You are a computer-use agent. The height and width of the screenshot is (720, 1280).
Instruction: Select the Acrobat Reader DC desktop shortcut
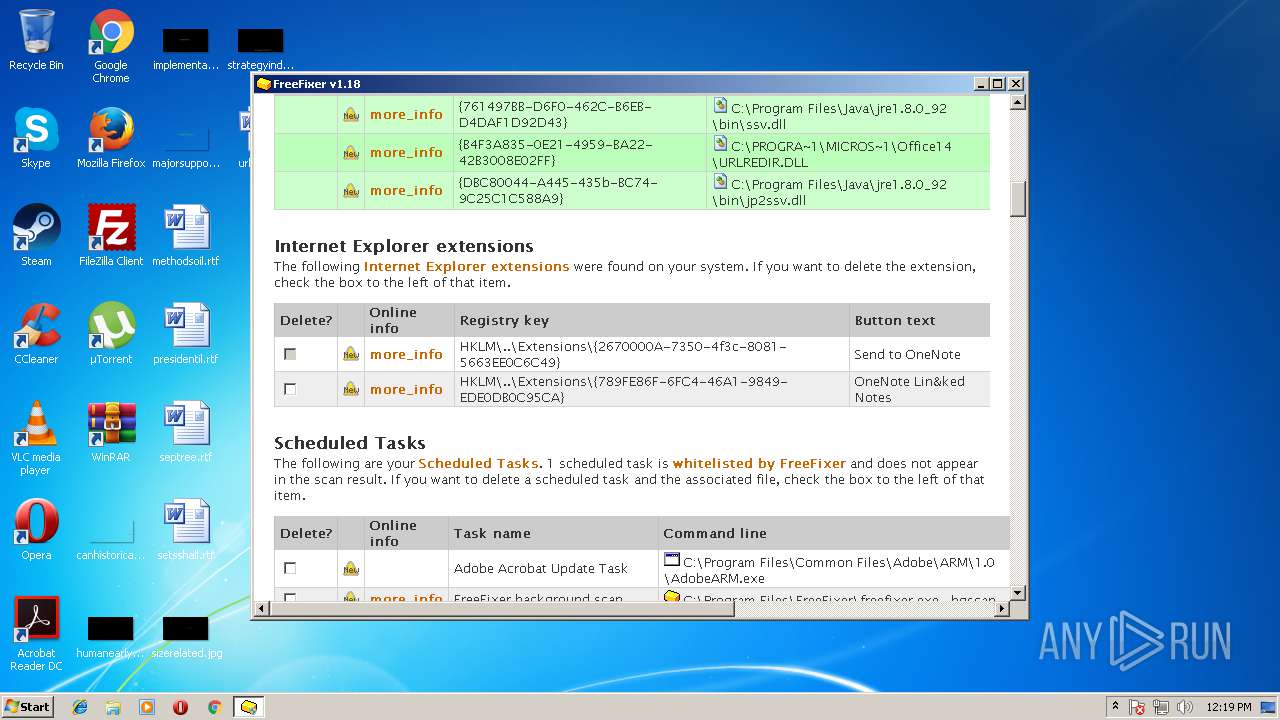(36, 635)
